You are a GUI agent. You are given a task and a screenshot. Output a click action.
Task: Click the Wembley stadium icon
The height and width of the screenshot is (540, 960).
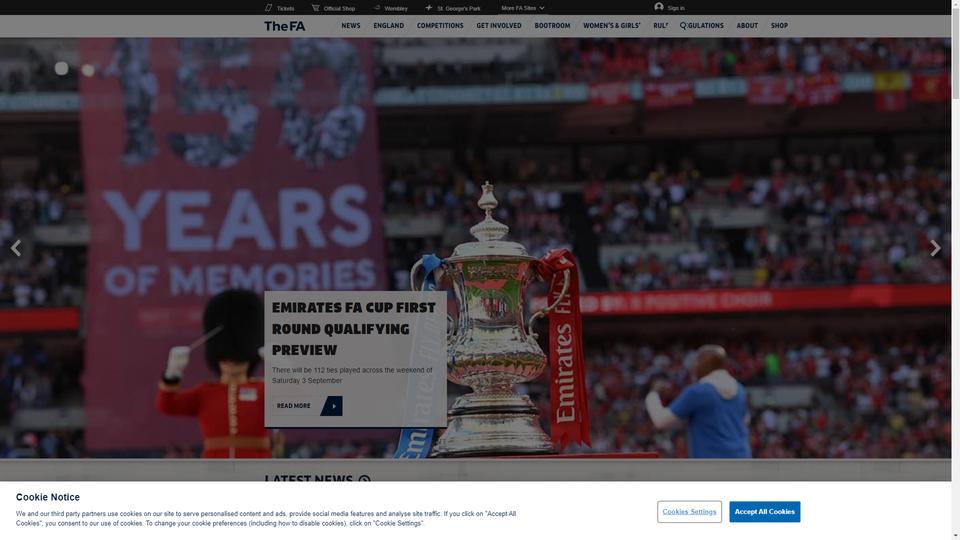click(377, 8)
